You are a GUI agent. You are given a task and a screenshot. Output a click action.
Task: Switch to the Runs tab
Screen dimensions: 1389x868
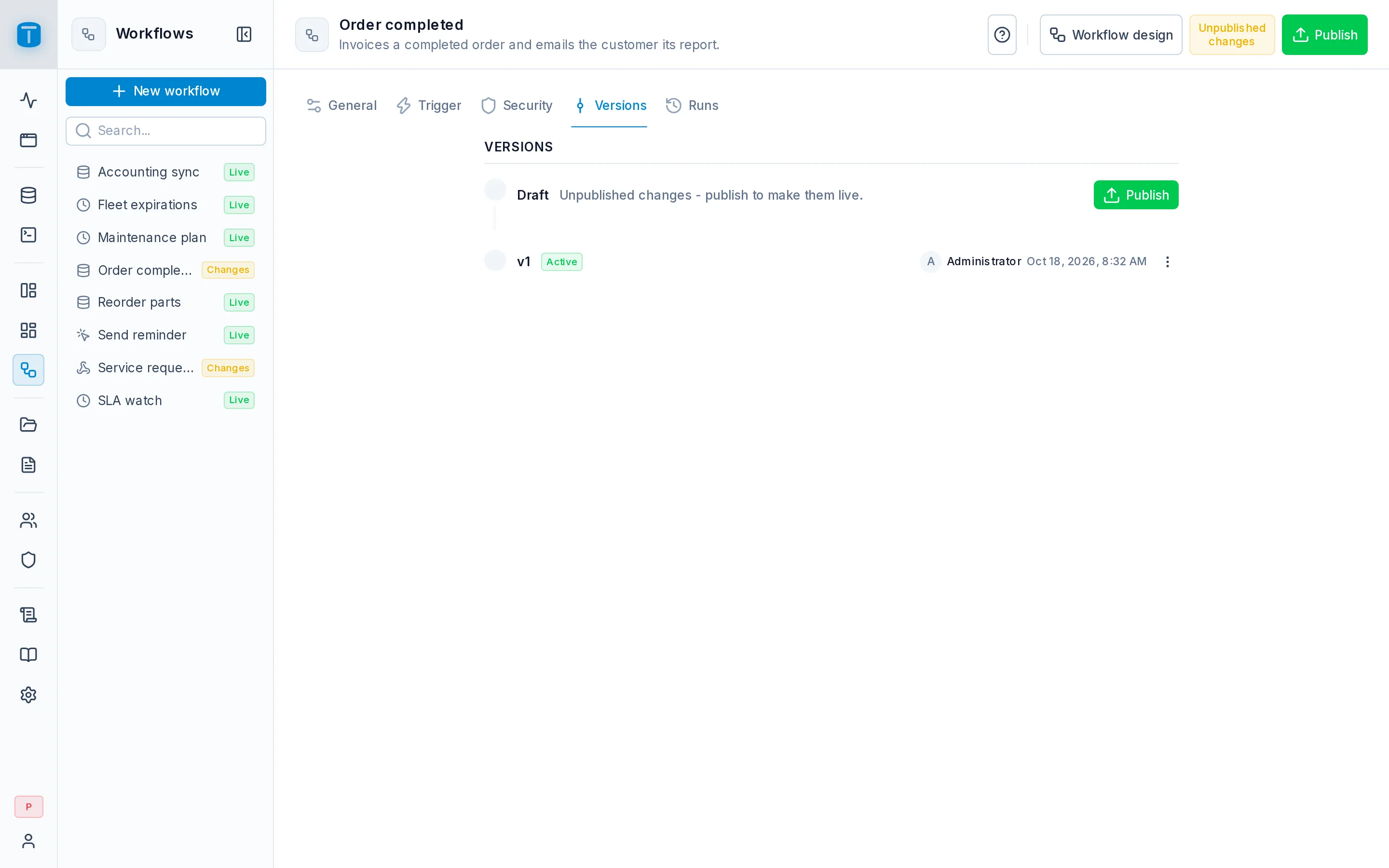click(x=692, y=106)
